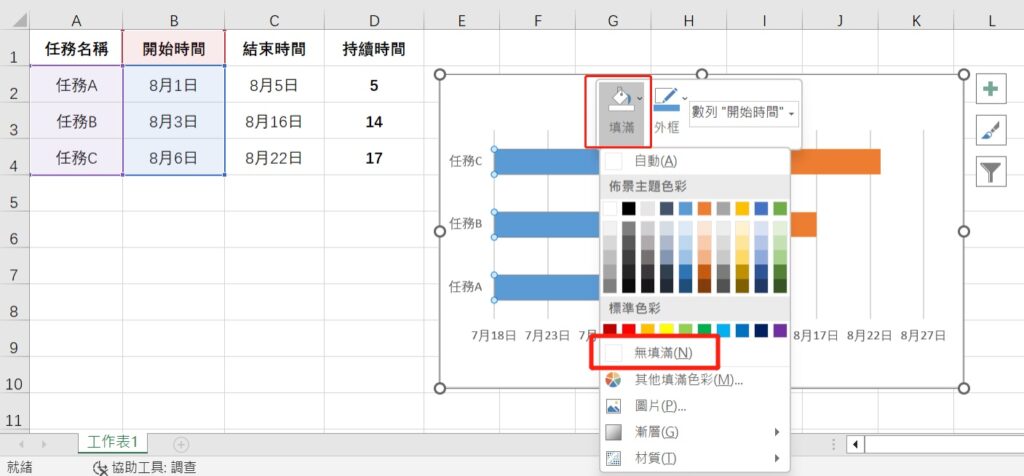Expand the 材質(T) submenu arrow
This screenshot has height=476, width=1024.
(777, 458)
